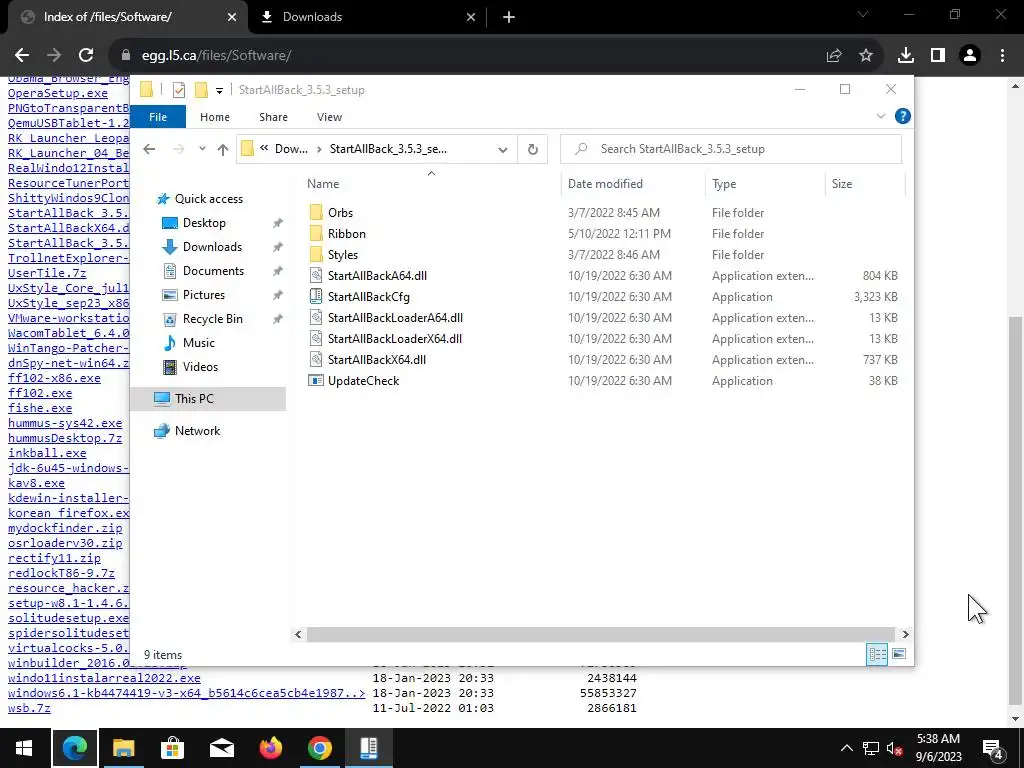Open Chrome profile menu

click(970, 56)
